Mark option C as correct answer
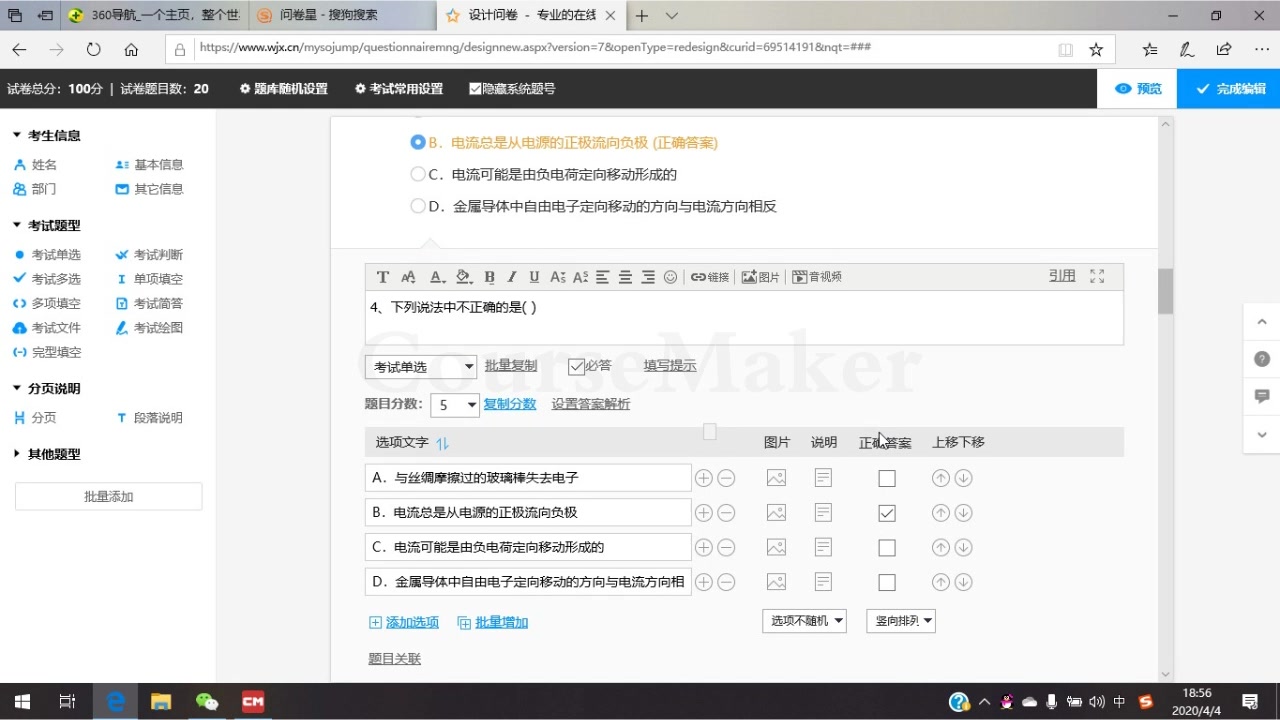1280x720 pixels. (887, 548)
